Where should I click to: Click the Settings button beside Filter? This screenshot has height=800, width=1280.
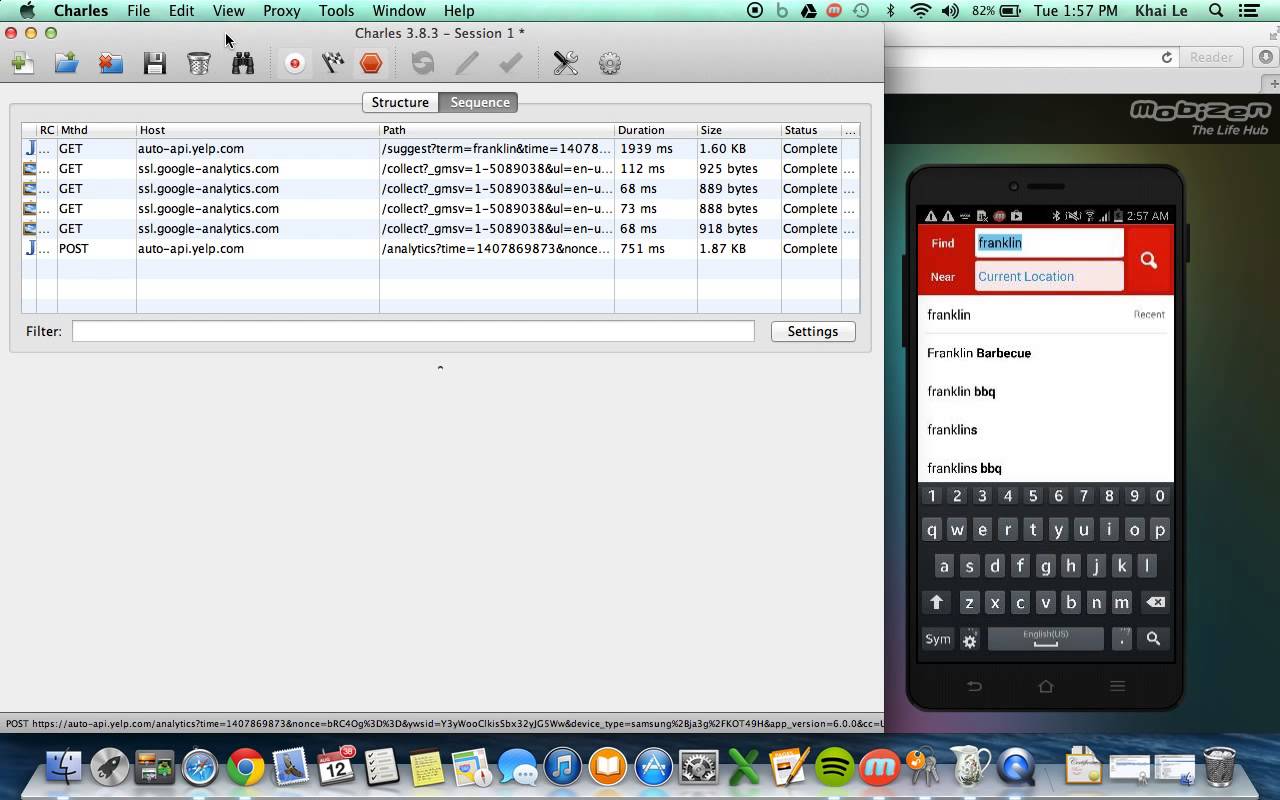tap(813, 331)
